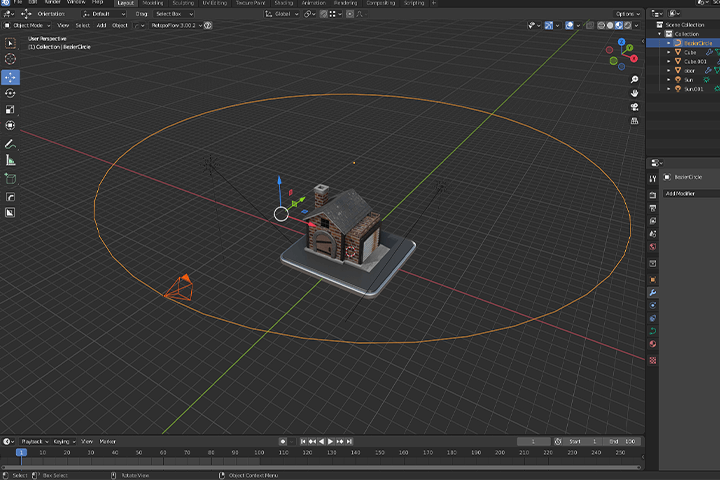The height and width of the screenshot is (480, 720).
Task: Collapse the Collection tree arrow
Action: 660,34
